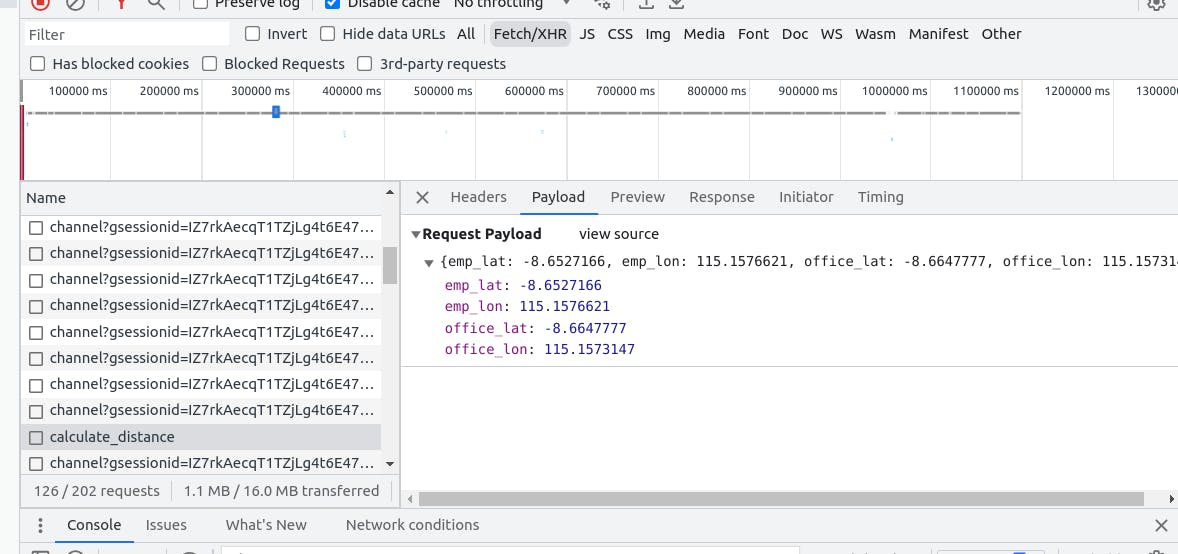Image resolution: width=1178 pixels, height=554 pixels.
Task: Click the office_lon value 115.1573147
Action: pos(590,350)
